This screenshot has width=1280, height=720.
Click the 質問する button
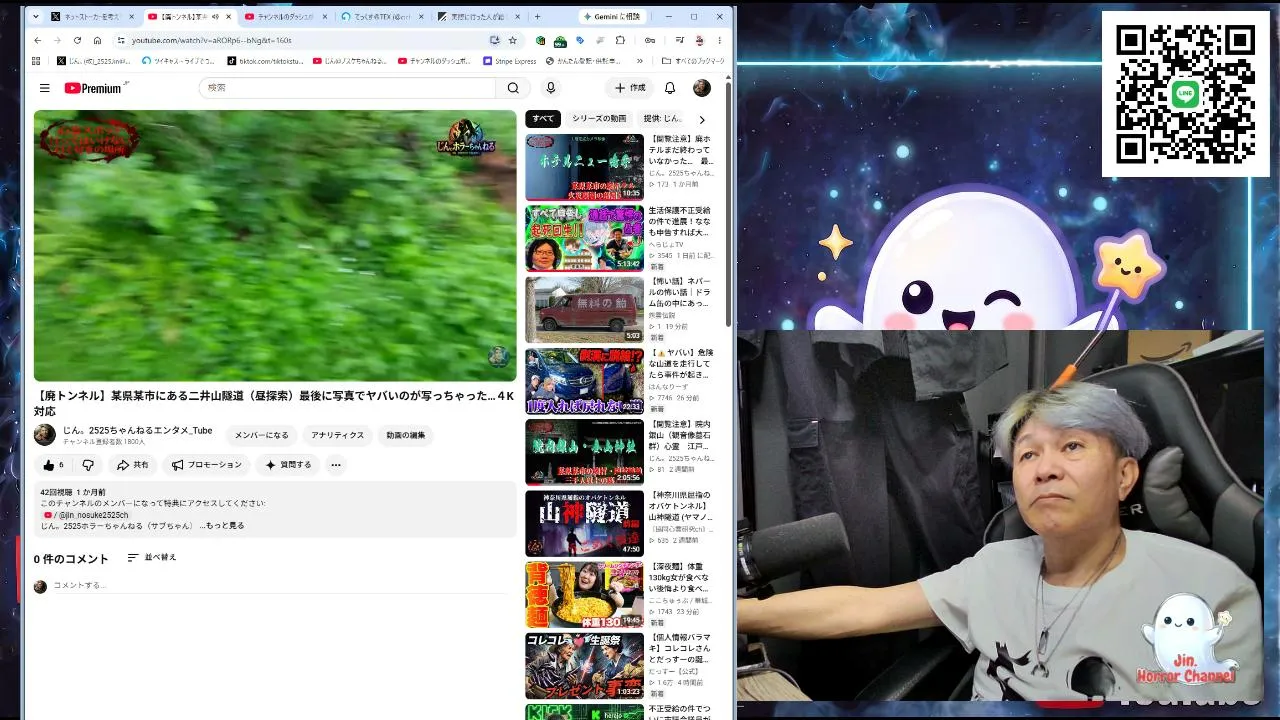[x=288, y=465]
